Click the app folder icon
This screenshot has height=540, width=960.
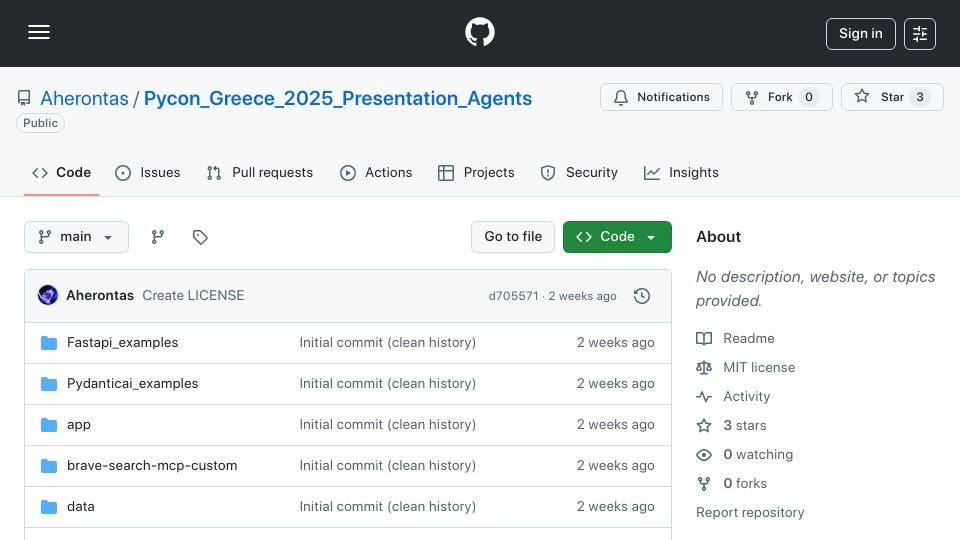48,425
